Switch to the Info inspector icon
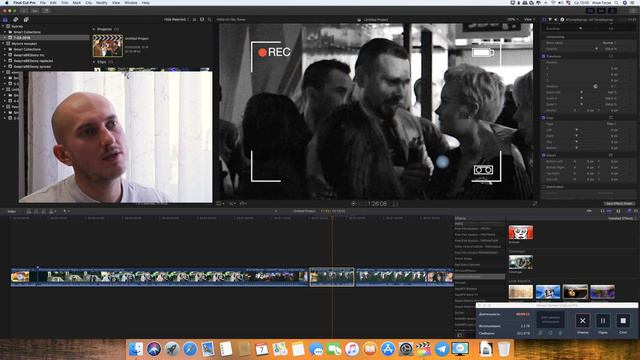This screenshot has height=360, width=640. tap(562, 19)
